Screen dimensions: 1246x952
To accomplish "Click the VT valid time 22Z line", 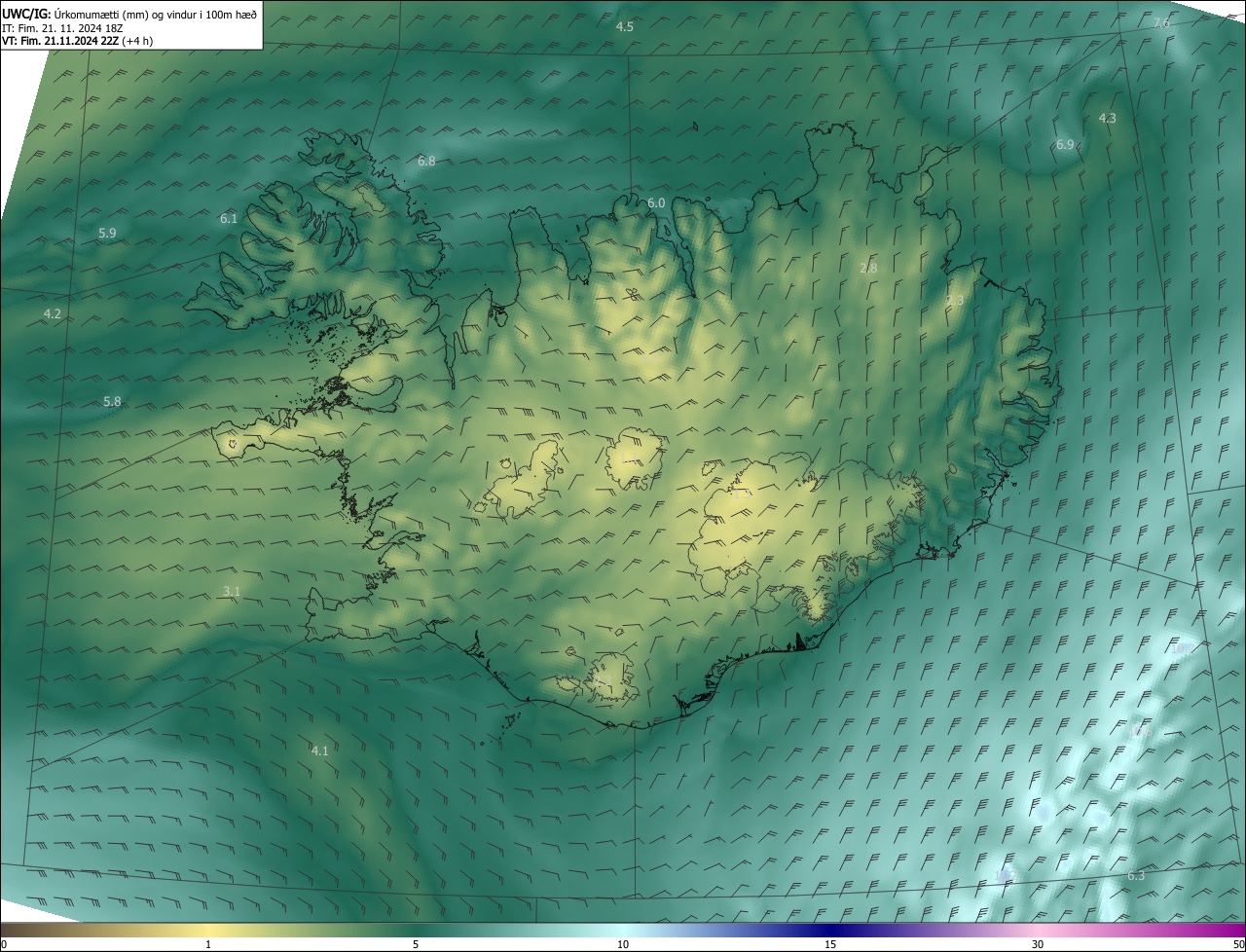I will point(77,41).
